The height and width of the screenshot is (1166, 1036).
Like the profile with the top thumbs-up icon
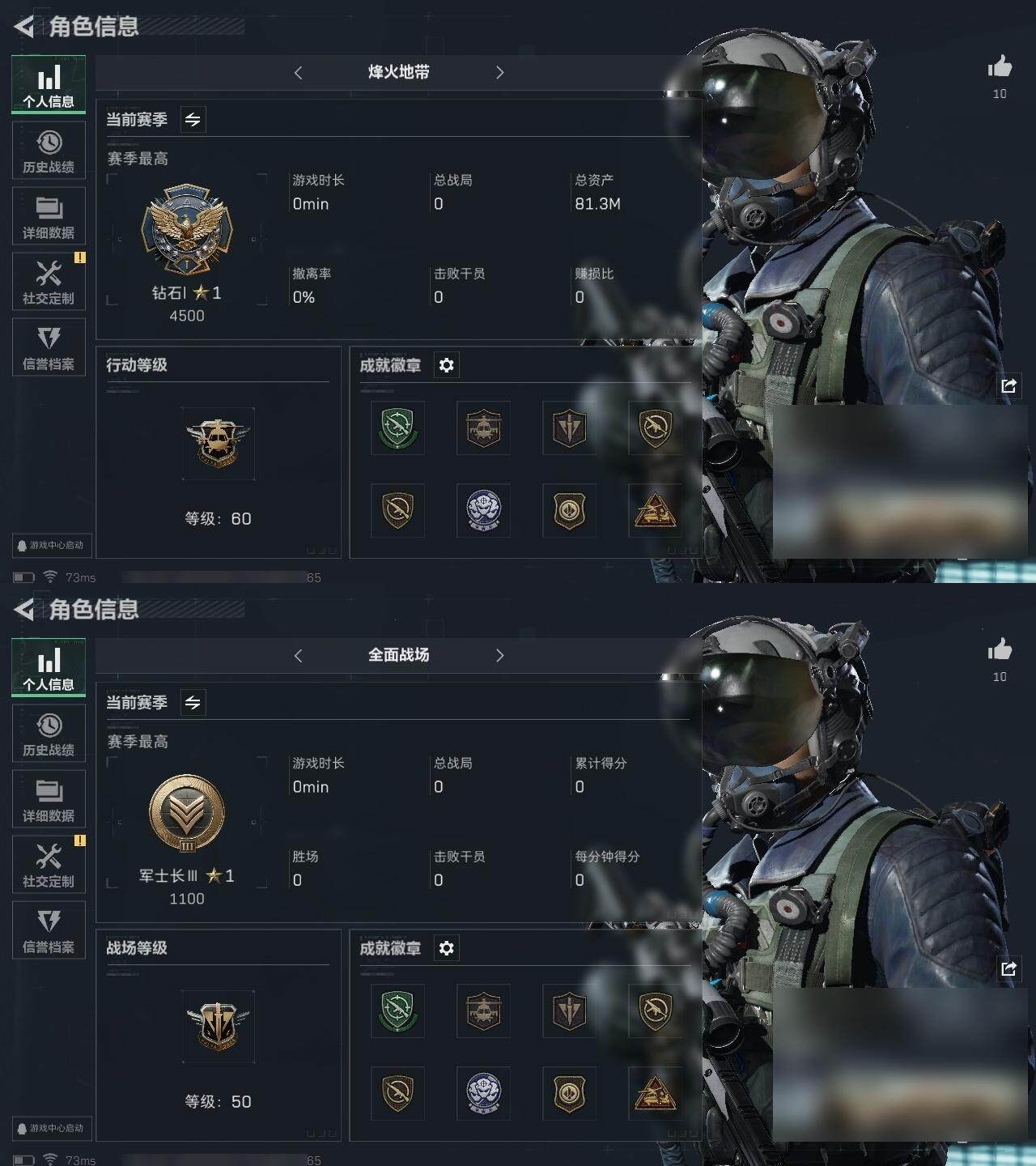[x=1000, y=66]
